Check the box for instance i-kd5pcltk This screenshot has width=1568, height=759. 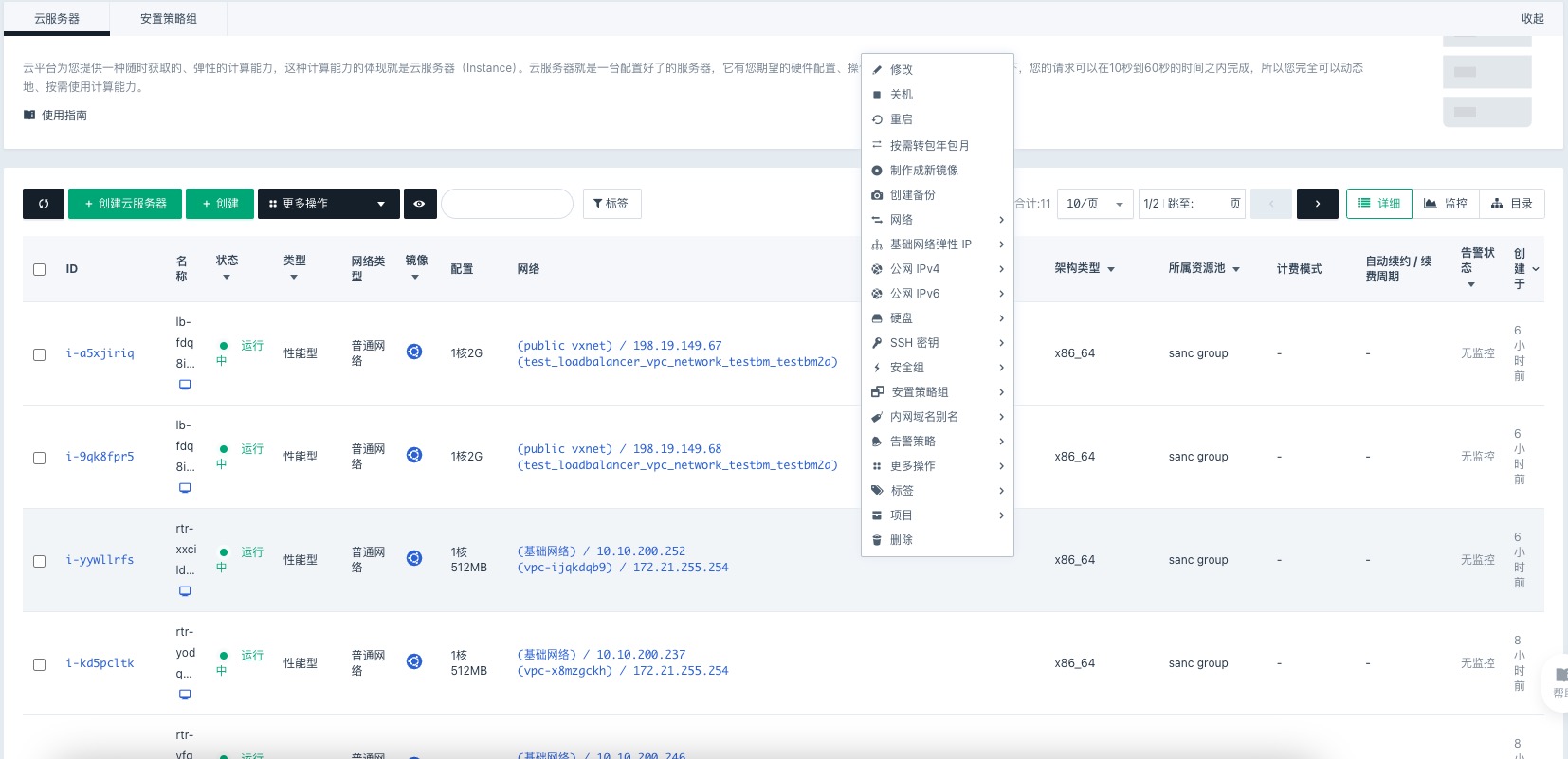pyautogui.click(x=40, y=664)
